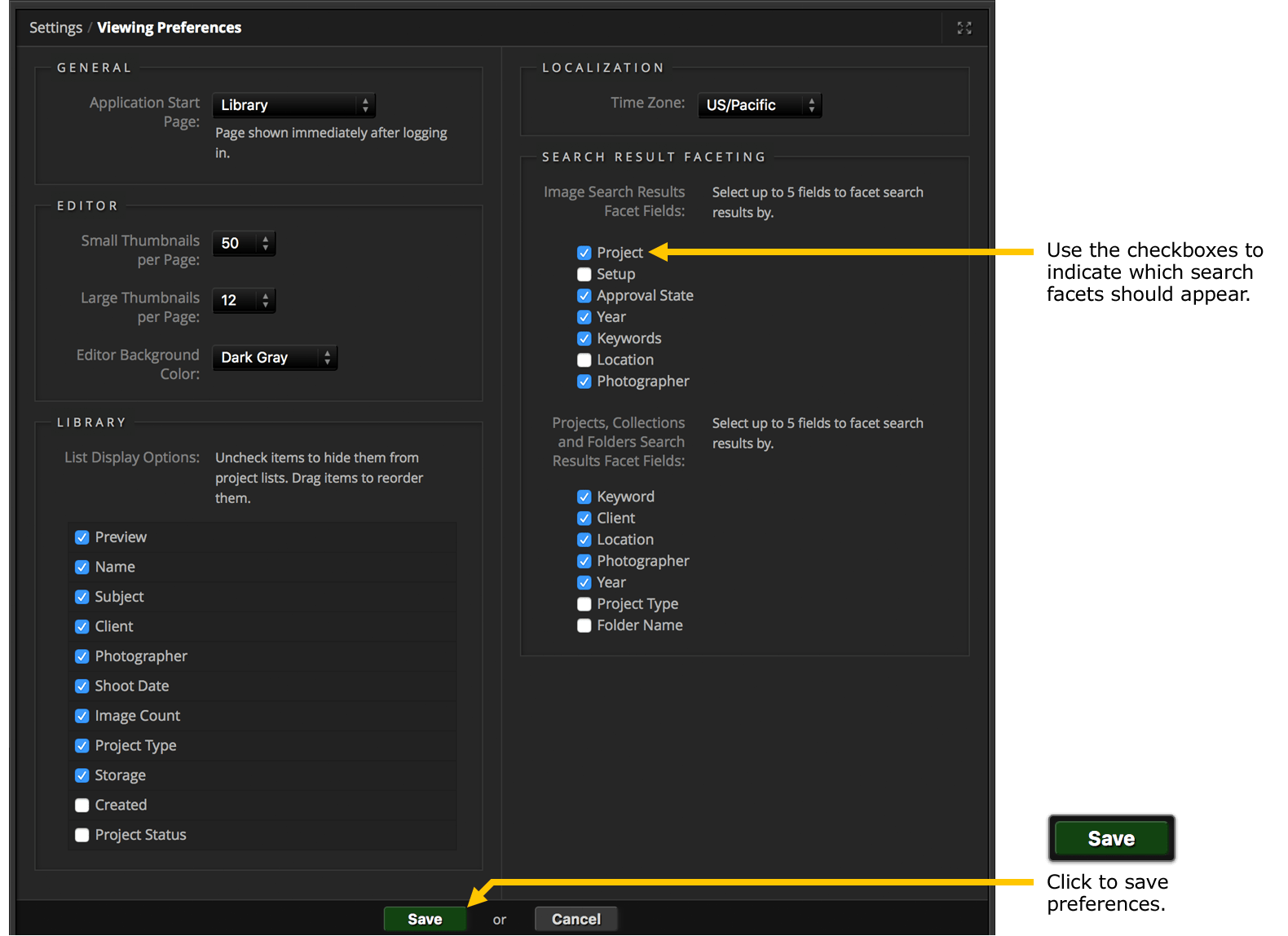The height and width of the screenshot is (936, 1288).
Task: Open the Editor Background Color dropdown
Action: point(275,357)
